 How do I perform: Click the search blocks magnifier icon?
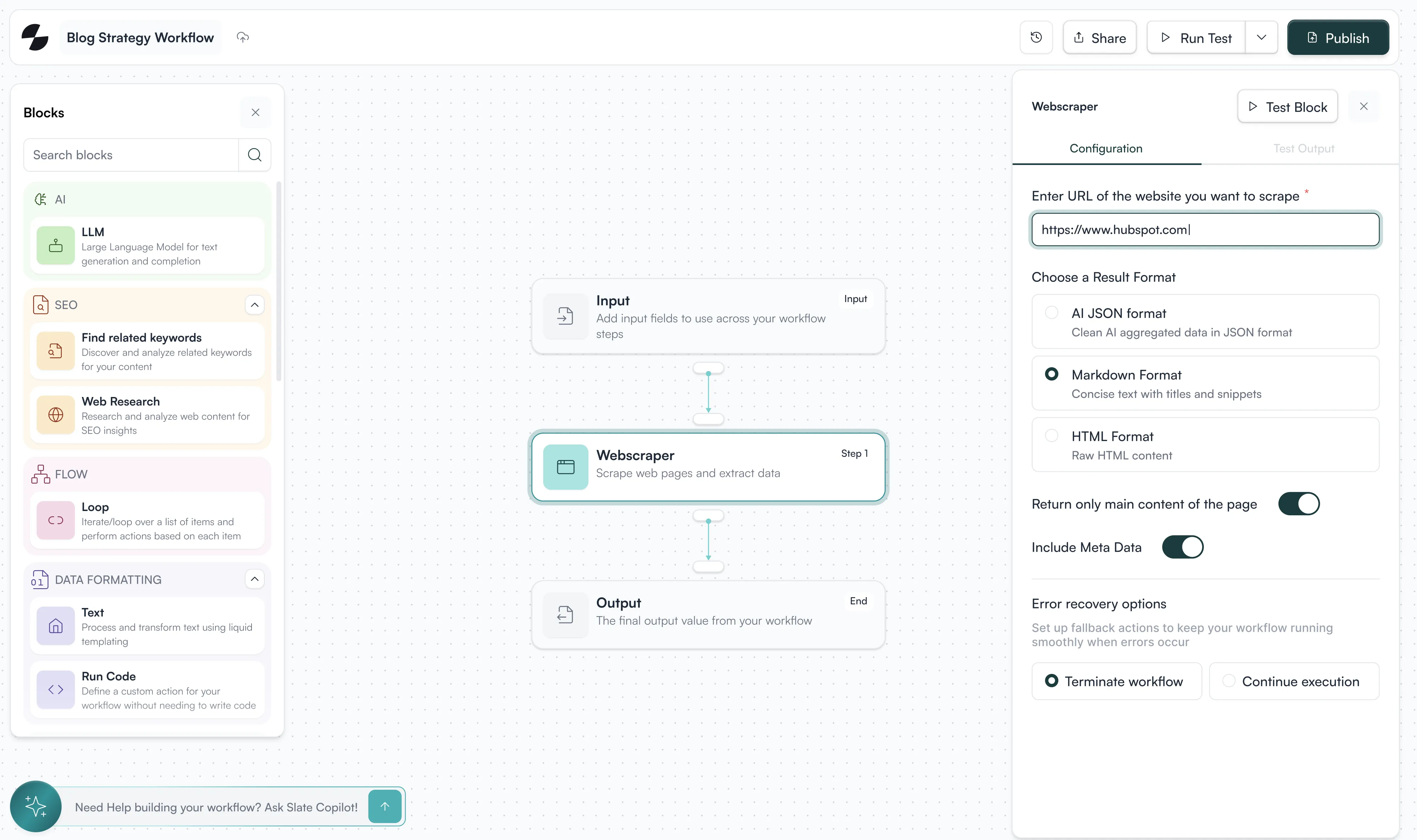coord(255,155)
